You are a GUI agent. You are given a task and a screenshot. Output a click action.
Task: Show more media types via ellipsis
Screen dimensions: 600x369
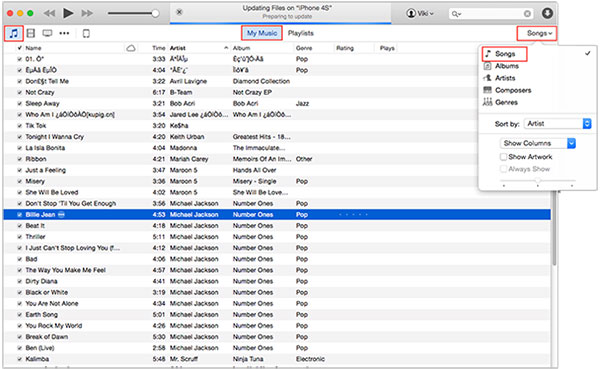pos(64,33)
